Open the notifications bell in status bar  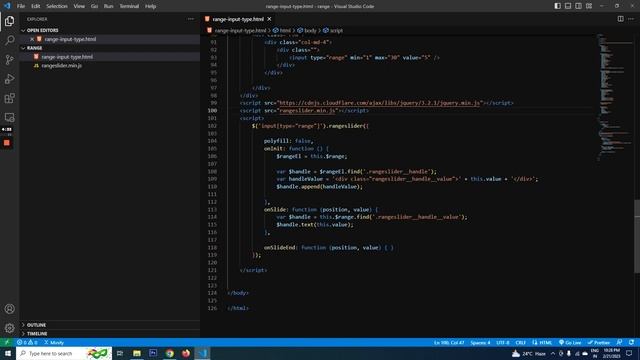pyautogui.click(x=631, y=342)
